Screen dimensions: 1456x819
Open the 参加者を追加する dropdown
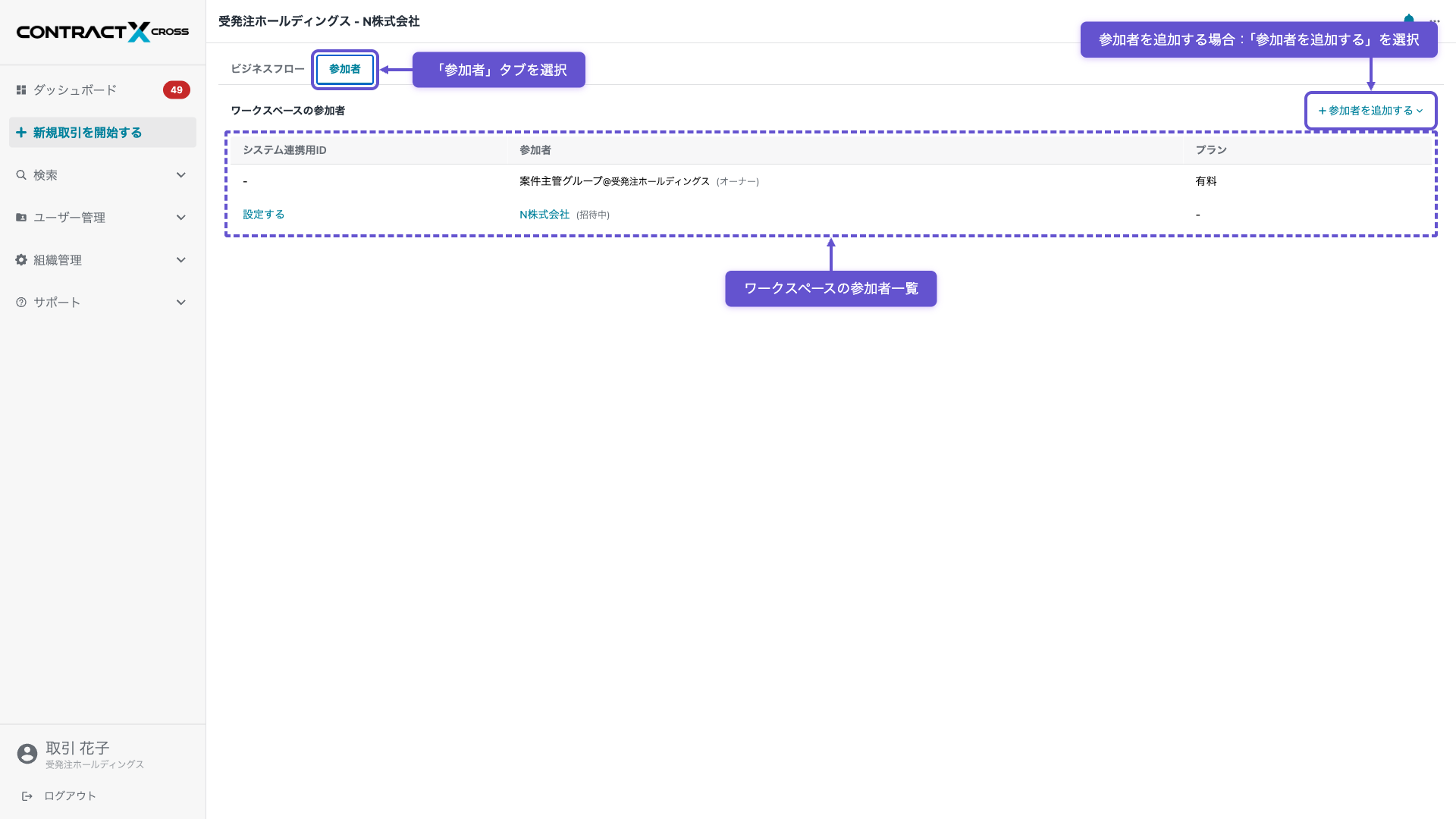(1370, 111)
